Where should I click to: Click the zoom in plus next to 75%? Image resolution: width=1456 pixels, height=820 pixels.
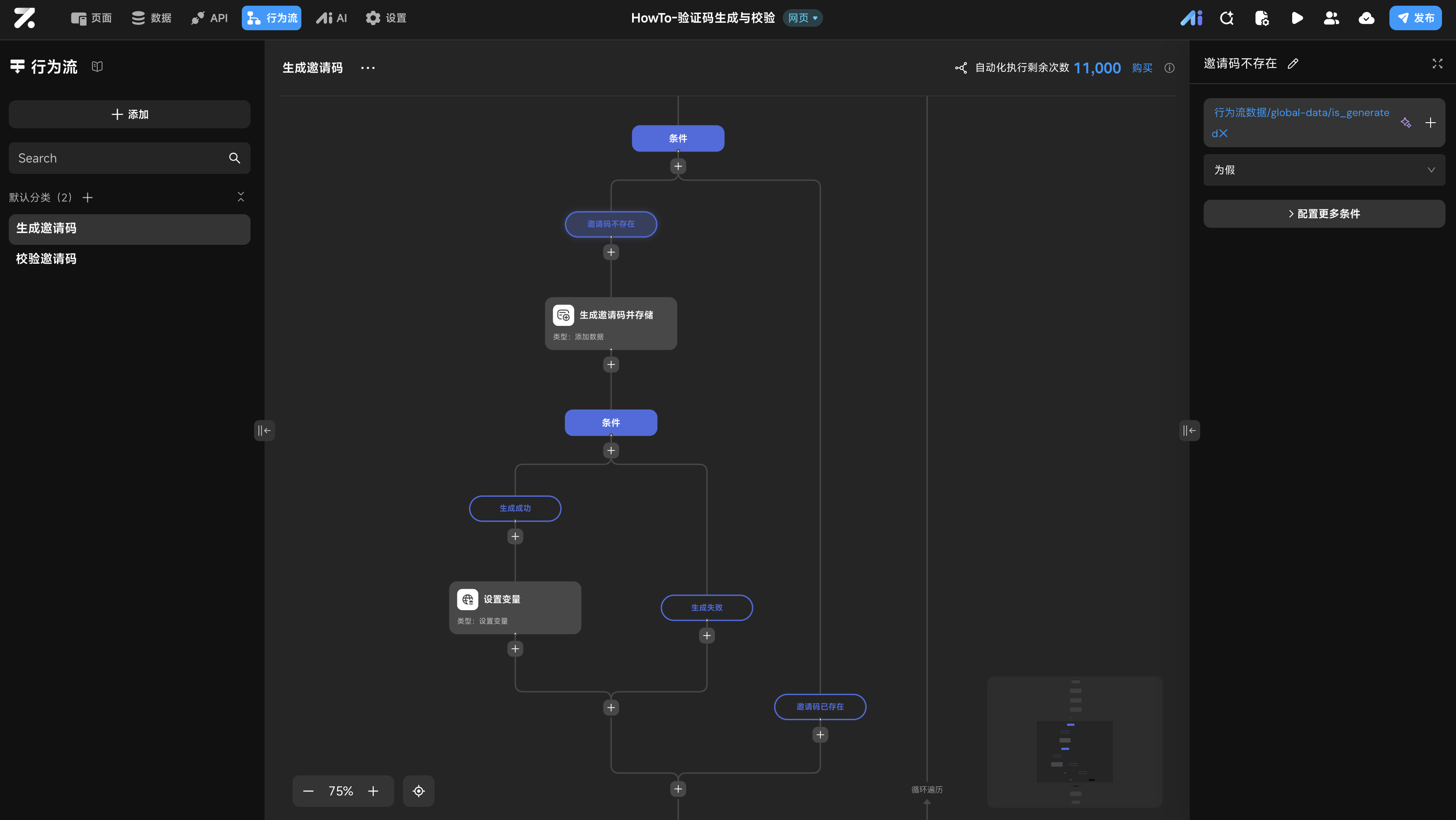click(373, 791)
